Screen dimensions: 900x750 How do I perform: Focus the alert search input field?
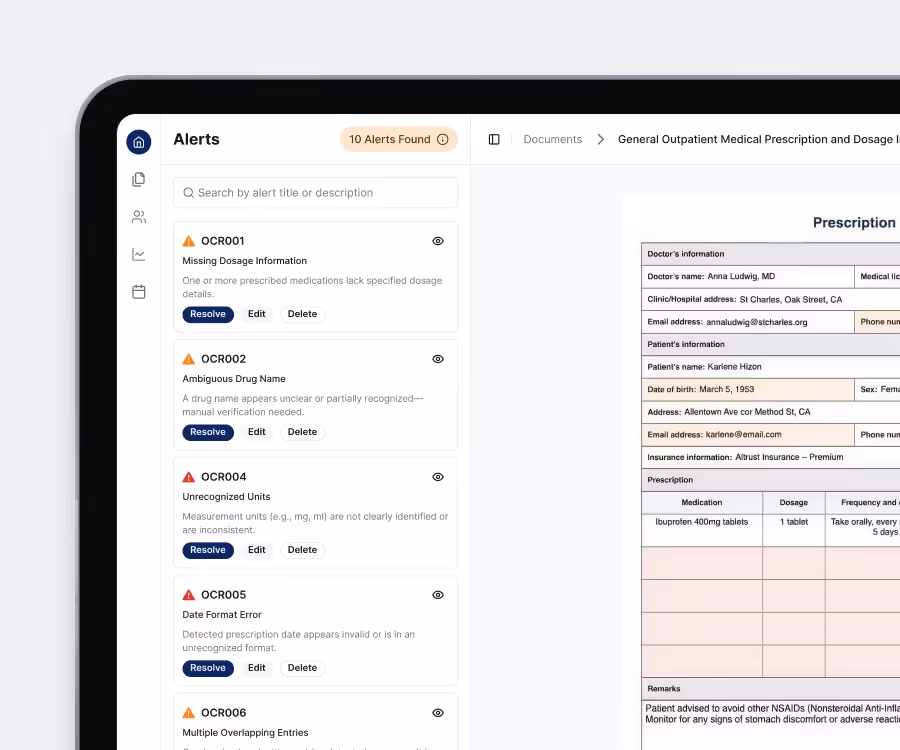316,193
